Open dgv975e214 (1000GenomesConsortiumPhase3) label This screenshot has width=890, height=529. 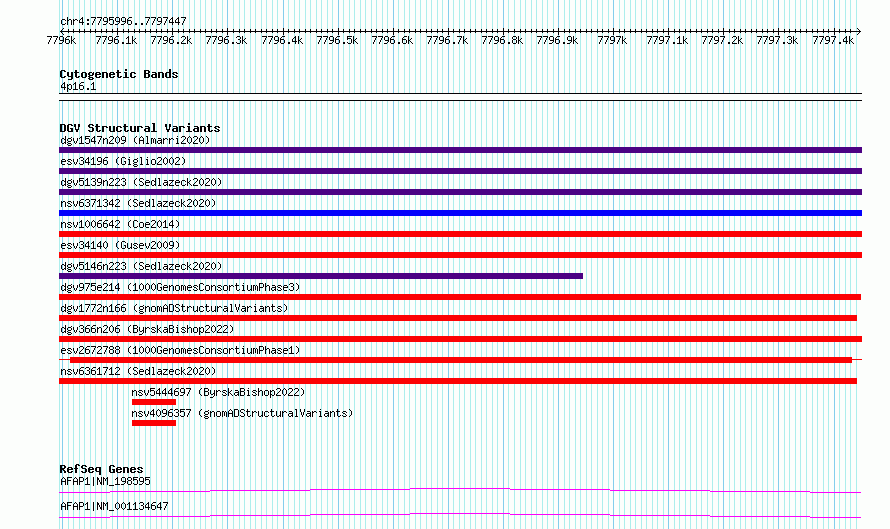tap(180, 287)
